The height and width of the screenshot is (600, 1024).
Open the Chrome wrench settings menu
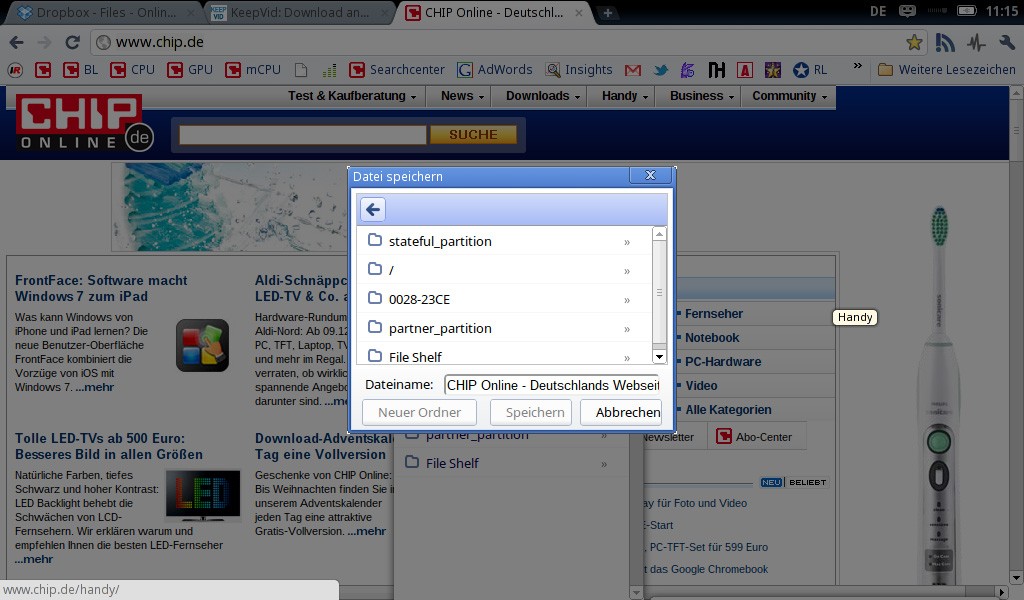coord(1006,42)
